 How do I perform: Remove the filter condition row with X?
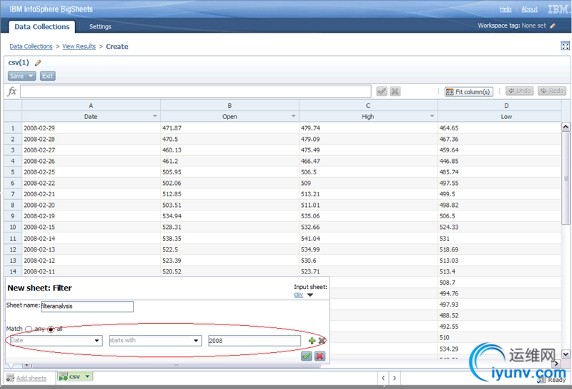coord(322,340)
